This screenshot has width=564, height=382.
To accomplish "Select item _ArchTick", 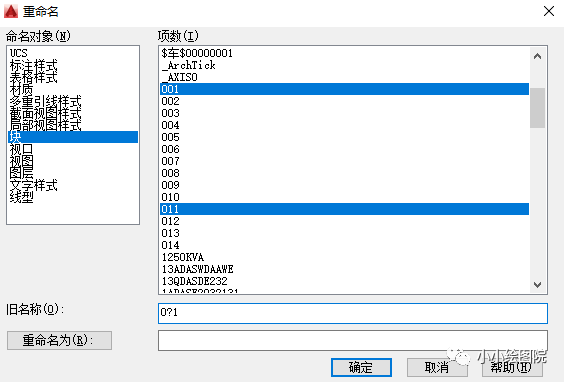I will tap(344, 65).
